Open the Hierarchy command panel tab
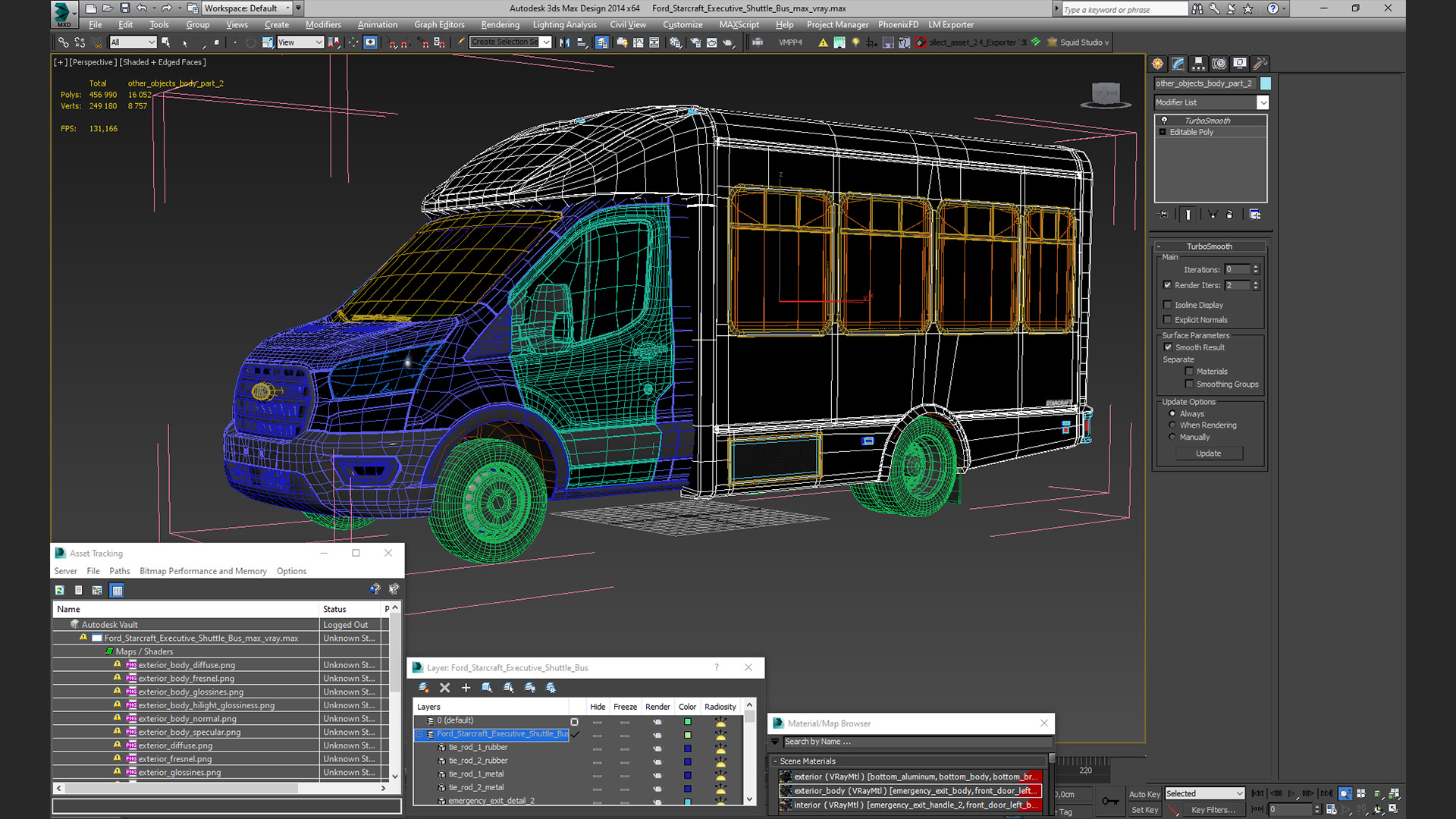Viewport: 1456px width, 819px height. coord(1198,64)
